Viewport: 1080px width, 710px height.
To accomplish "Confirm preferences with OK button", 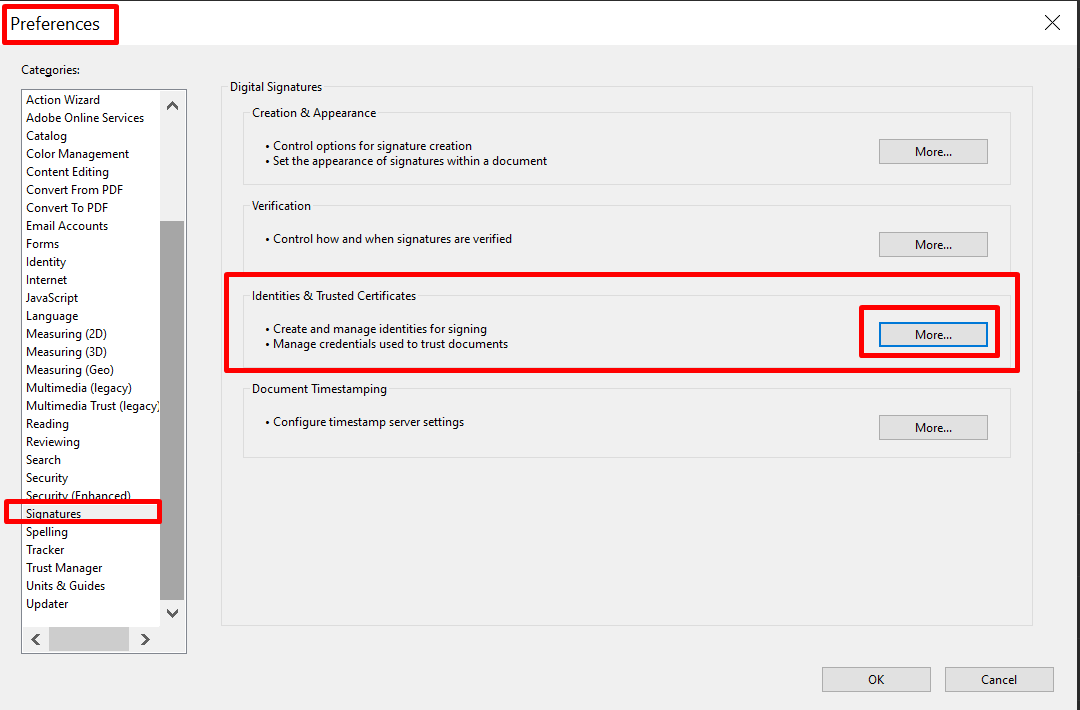I will [876, 680].
